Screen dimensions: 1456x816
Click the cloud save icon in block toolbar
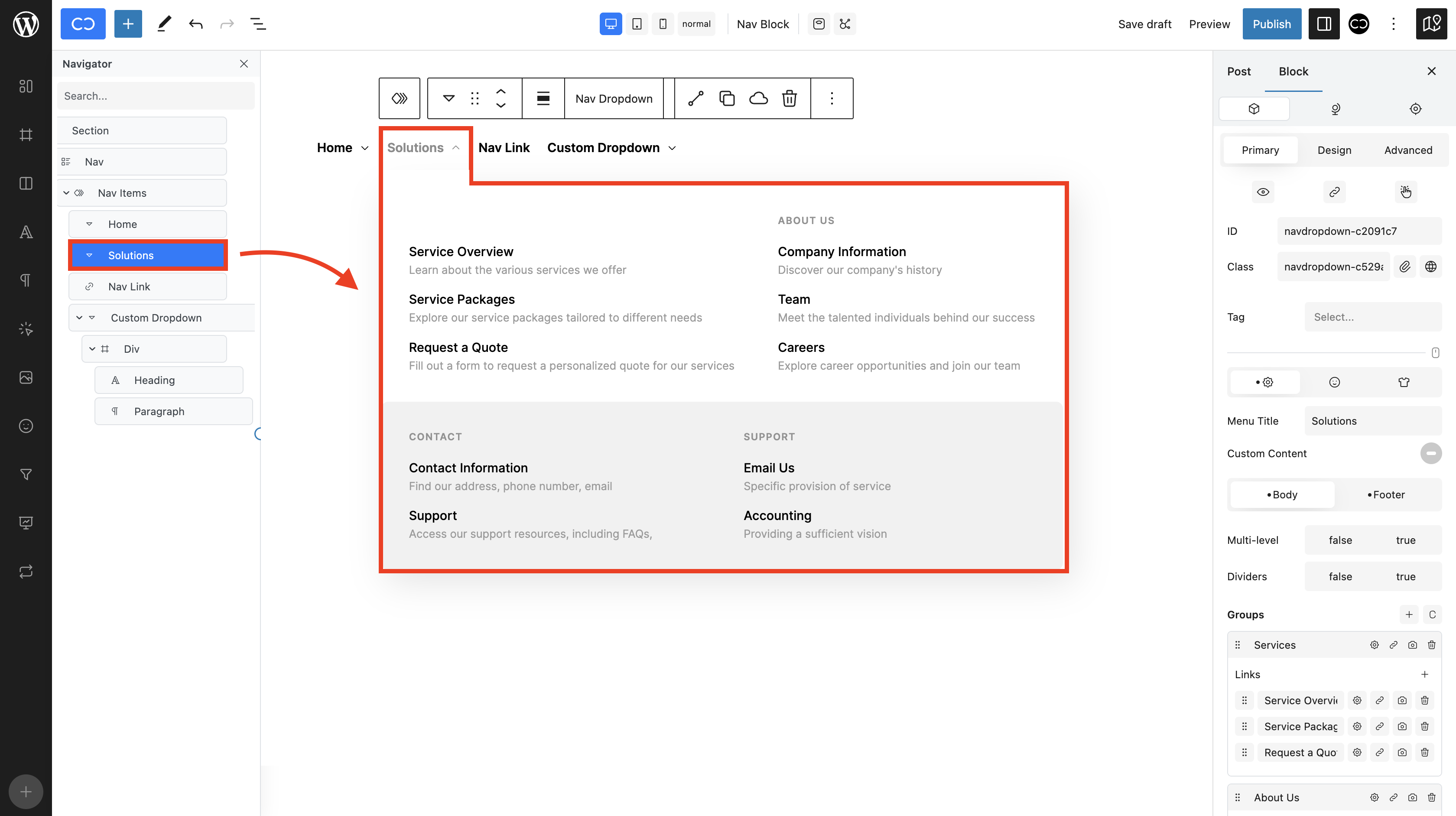point(758,98)
